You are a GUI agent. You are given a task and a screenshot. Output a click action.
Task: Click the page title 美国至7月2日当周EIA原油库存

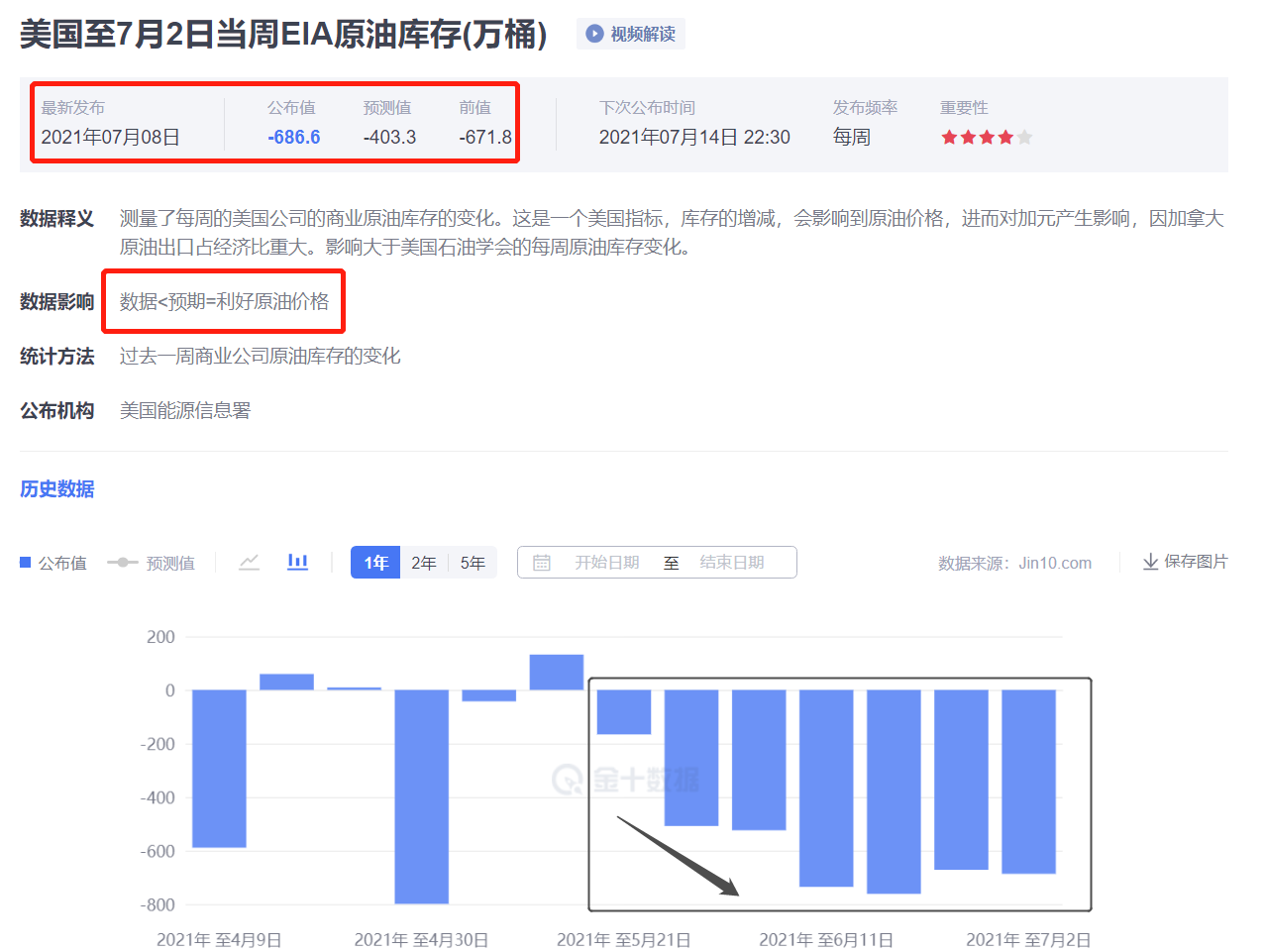(283, 35)
